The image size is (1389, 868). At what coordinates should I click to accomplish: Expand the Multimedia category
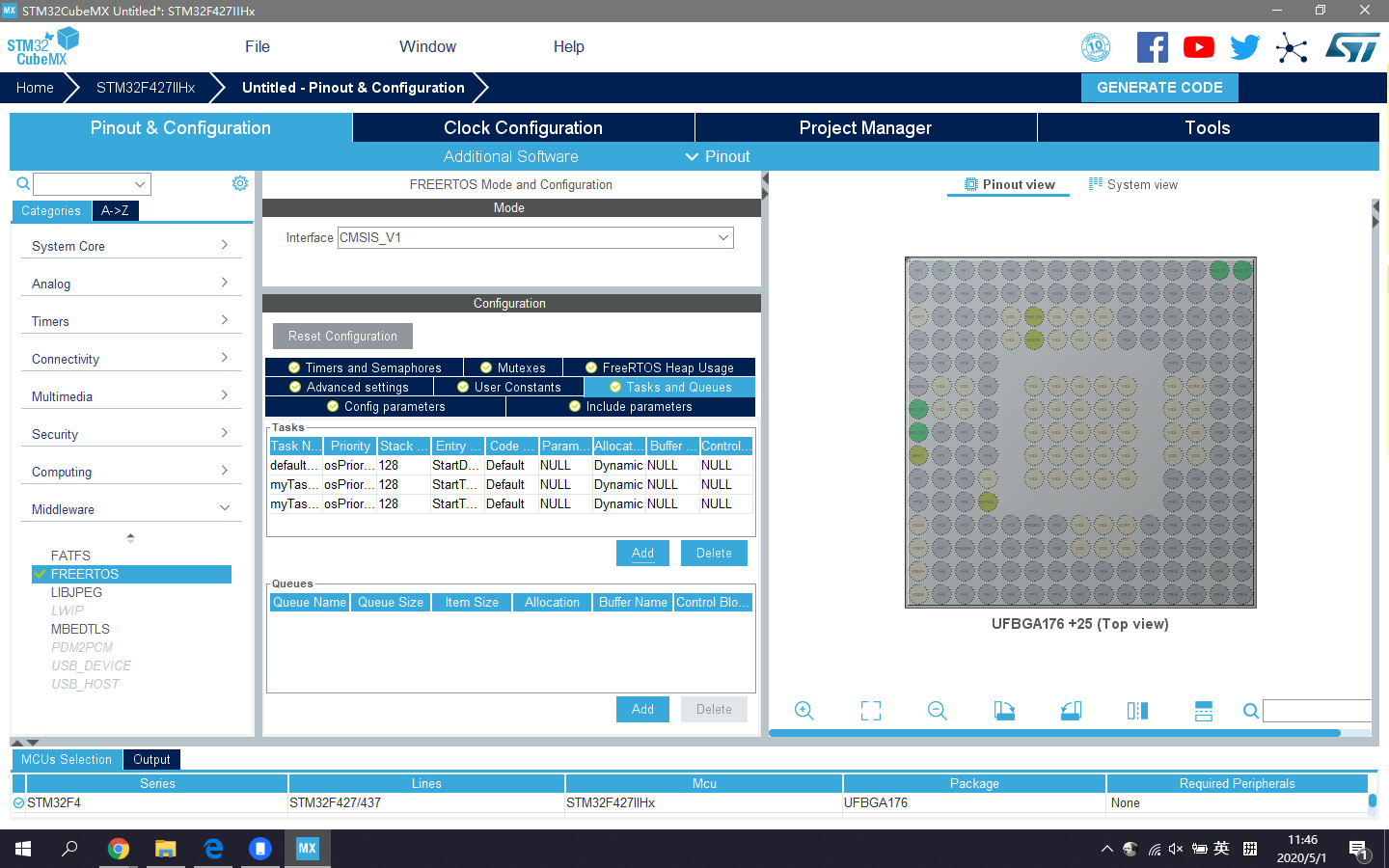(x=131, y=396)
